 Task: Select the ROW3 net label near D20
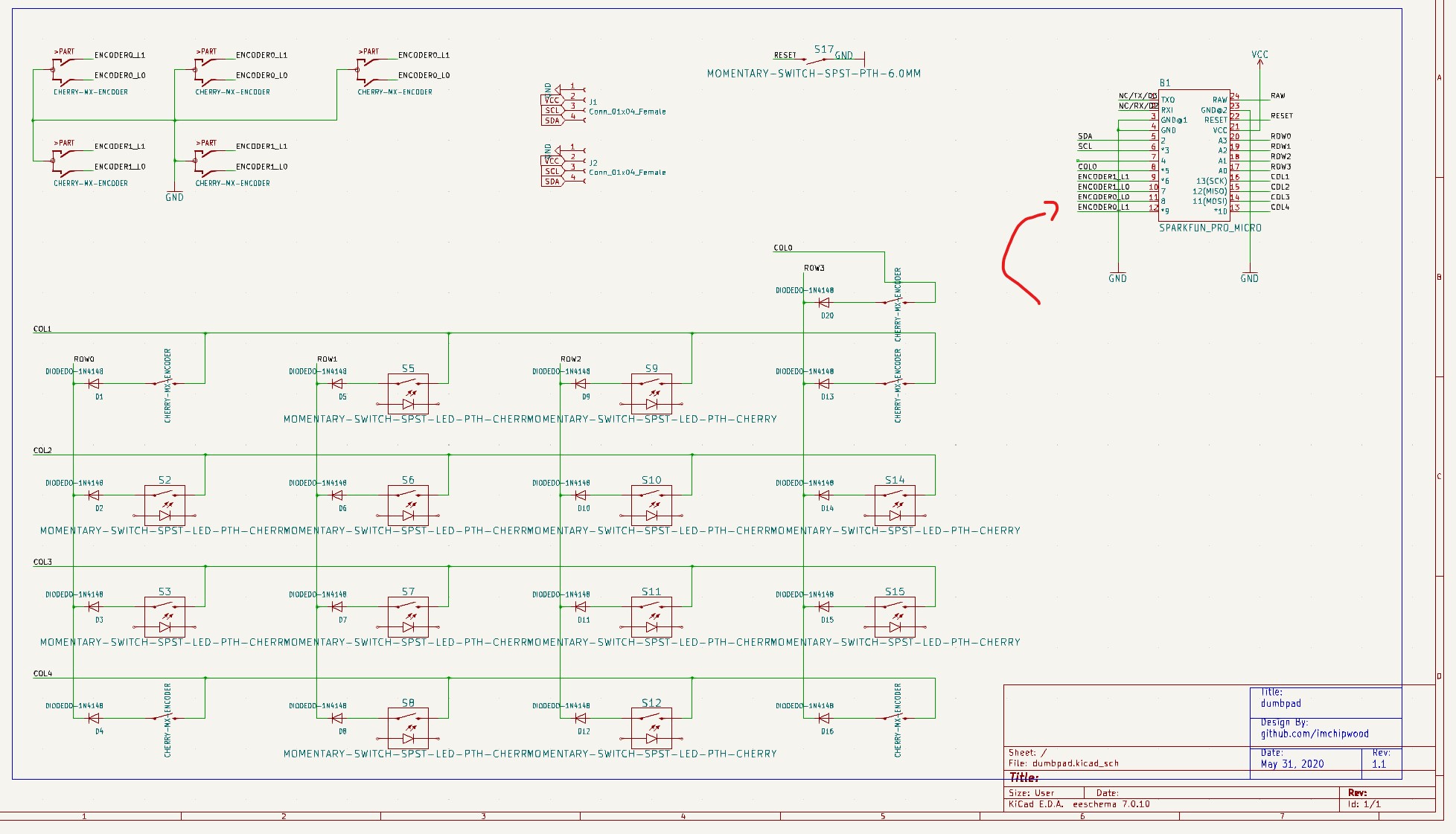[814, 268]
